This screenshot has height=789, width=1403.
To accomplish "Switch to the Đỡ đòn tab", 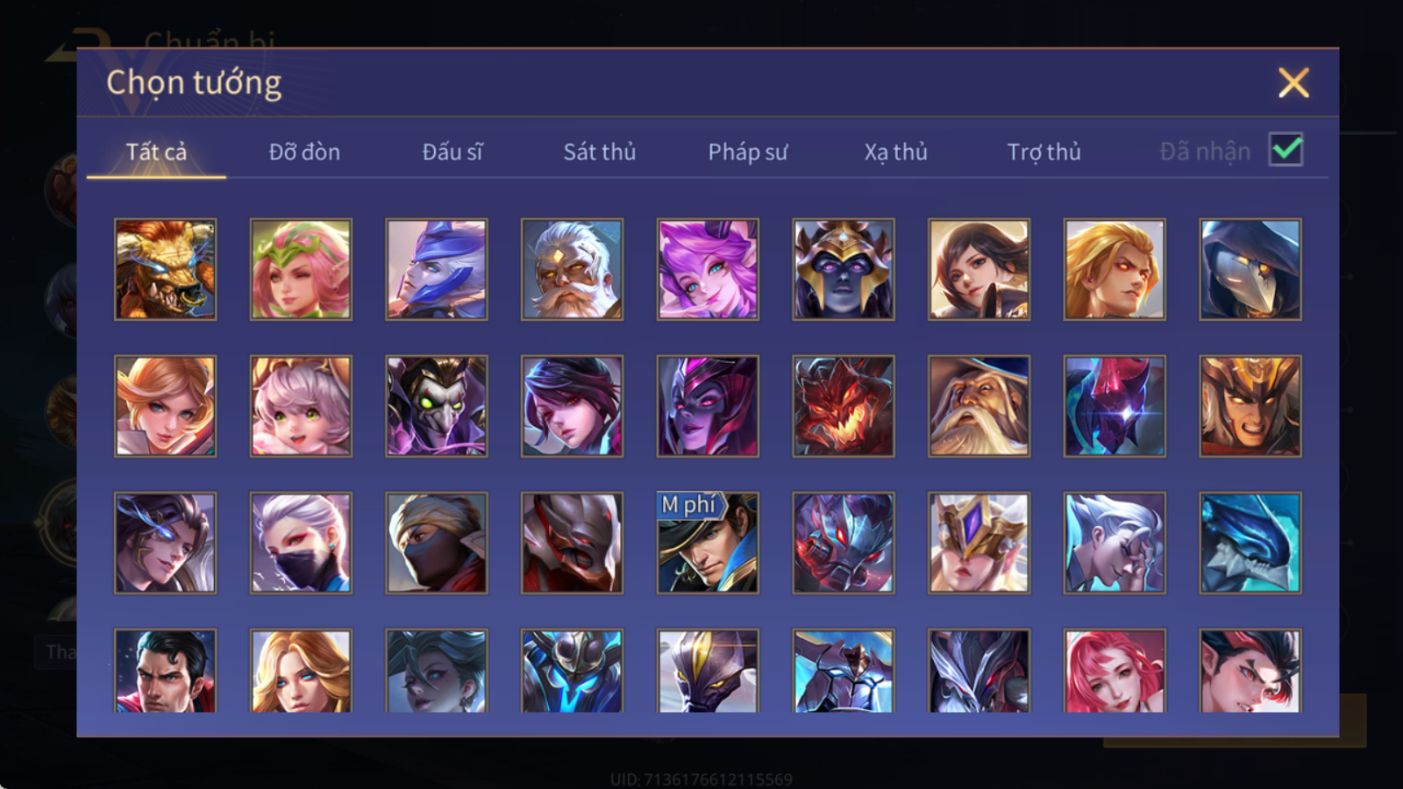I will [x=304, y=152].
